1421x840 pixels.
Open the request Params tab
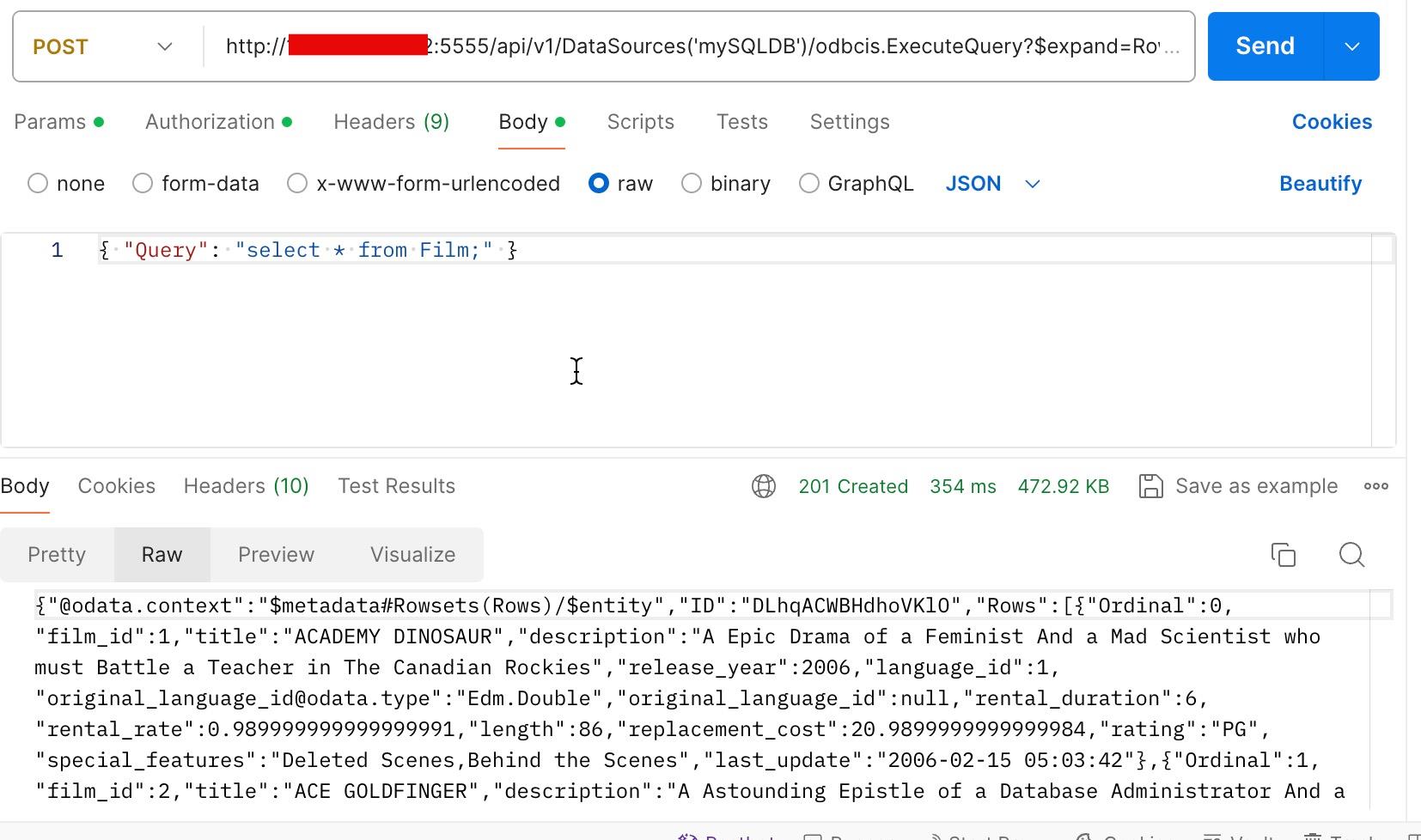tap(58, 122)
